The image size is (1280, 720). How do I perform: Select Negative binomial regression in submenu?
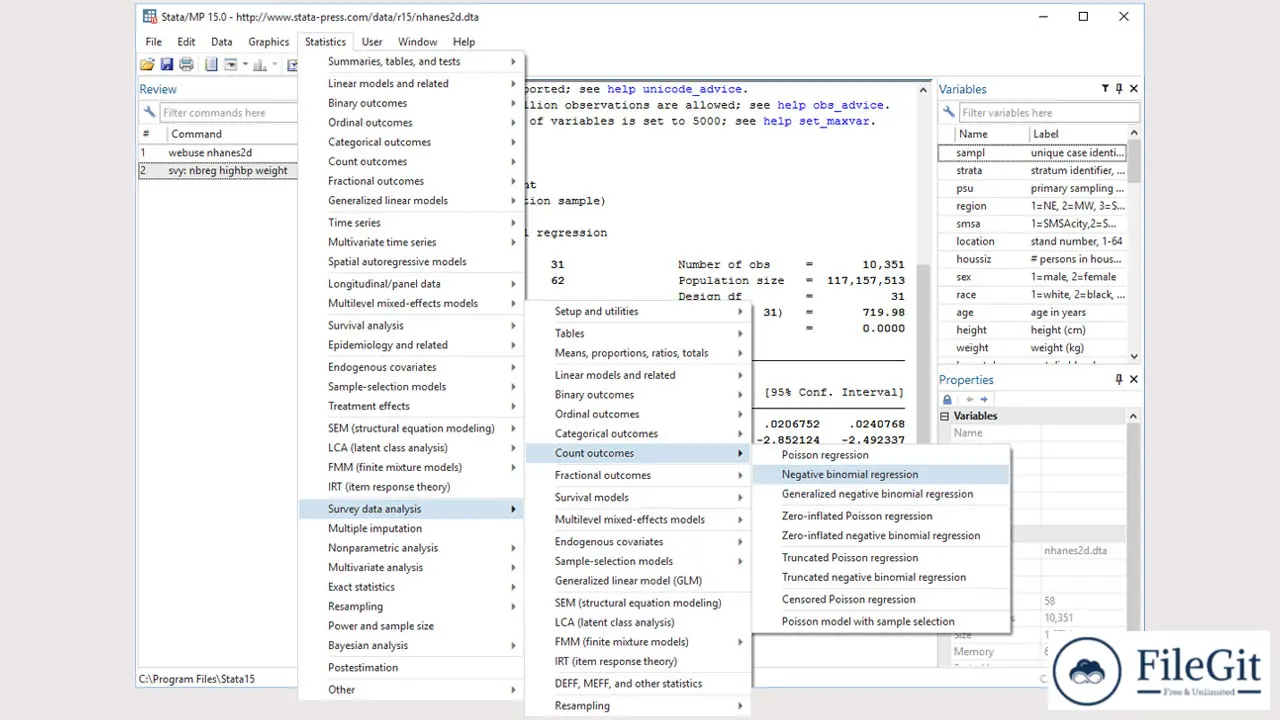pyautogui.click(x=881, y=475)
